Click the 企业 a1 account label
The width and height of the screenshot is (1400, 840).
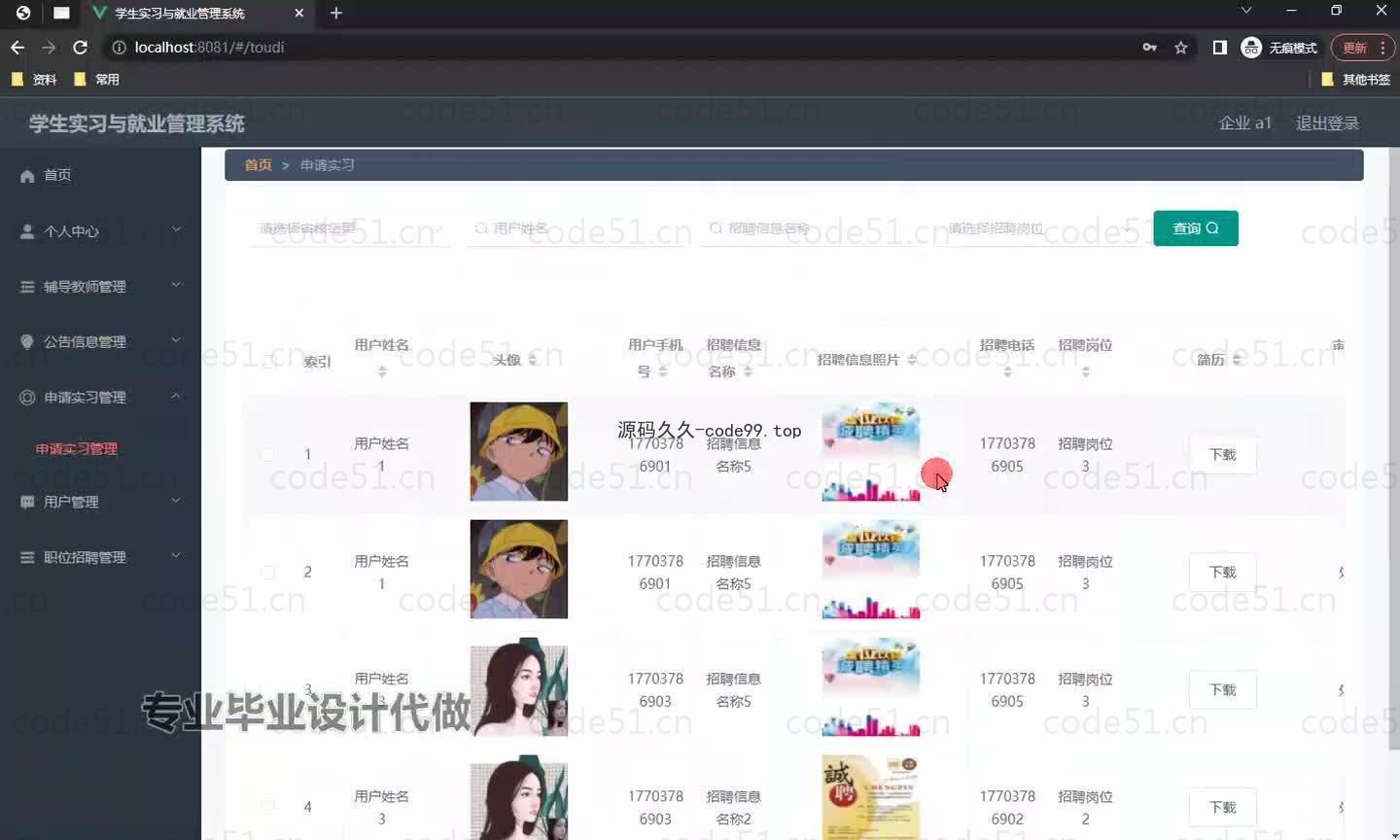(x=1245, y=123)
